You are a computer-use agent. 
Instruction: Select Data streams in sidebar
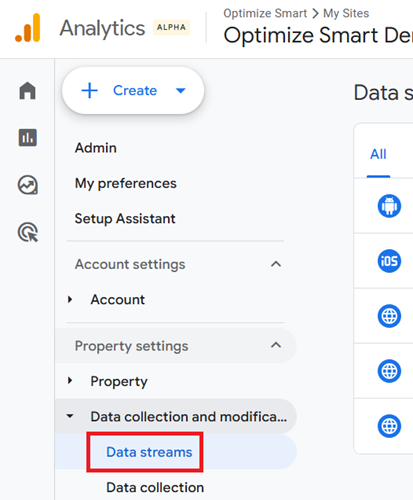pos(149,452)
